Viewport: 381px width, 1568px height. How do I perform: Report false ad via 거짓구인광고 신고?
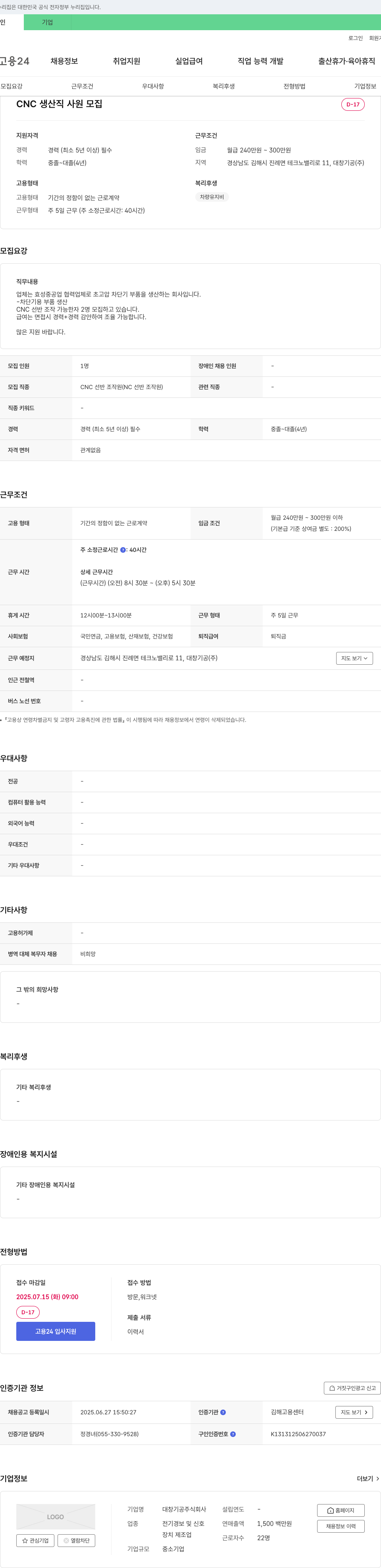(352, 1389)
